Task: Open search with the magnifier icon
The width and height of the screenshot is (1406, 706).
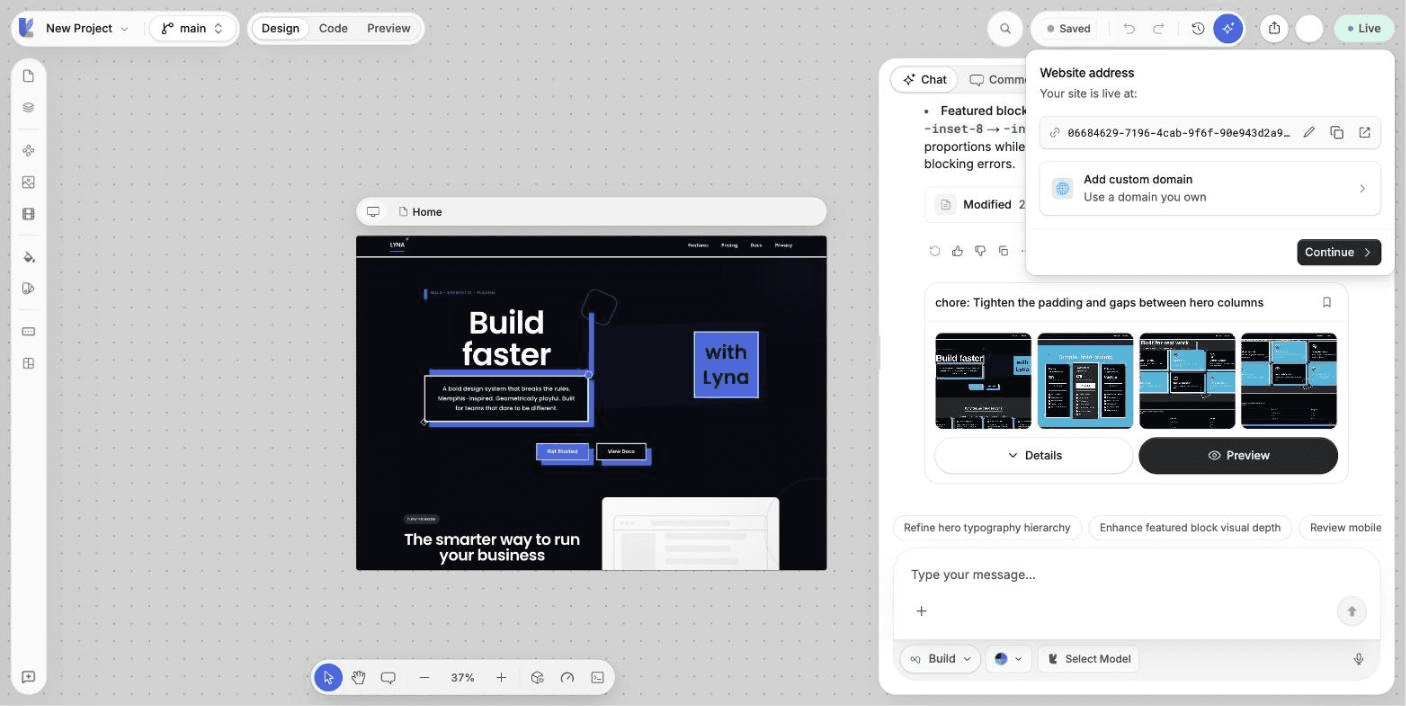Action: 1005,29
